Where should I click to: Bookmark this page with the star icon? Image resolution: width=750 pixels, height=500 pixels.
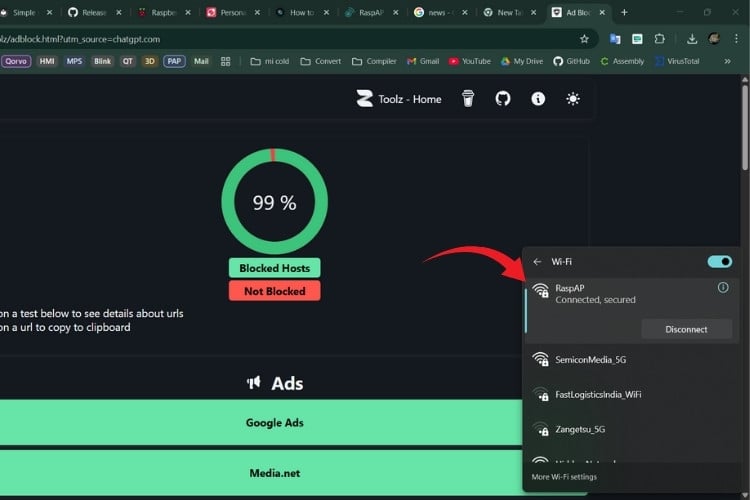point(584,39)
